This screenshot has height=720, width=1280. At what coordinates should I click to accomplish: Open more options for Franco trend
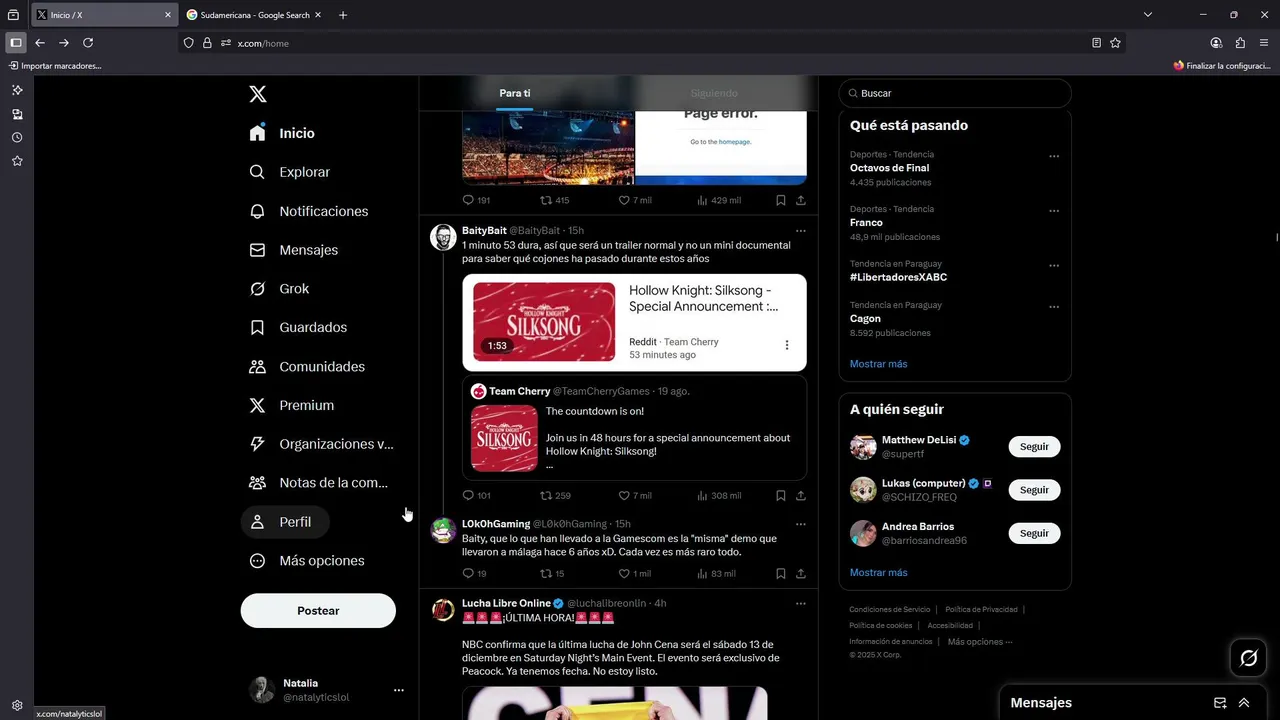tap(1054, 211)
